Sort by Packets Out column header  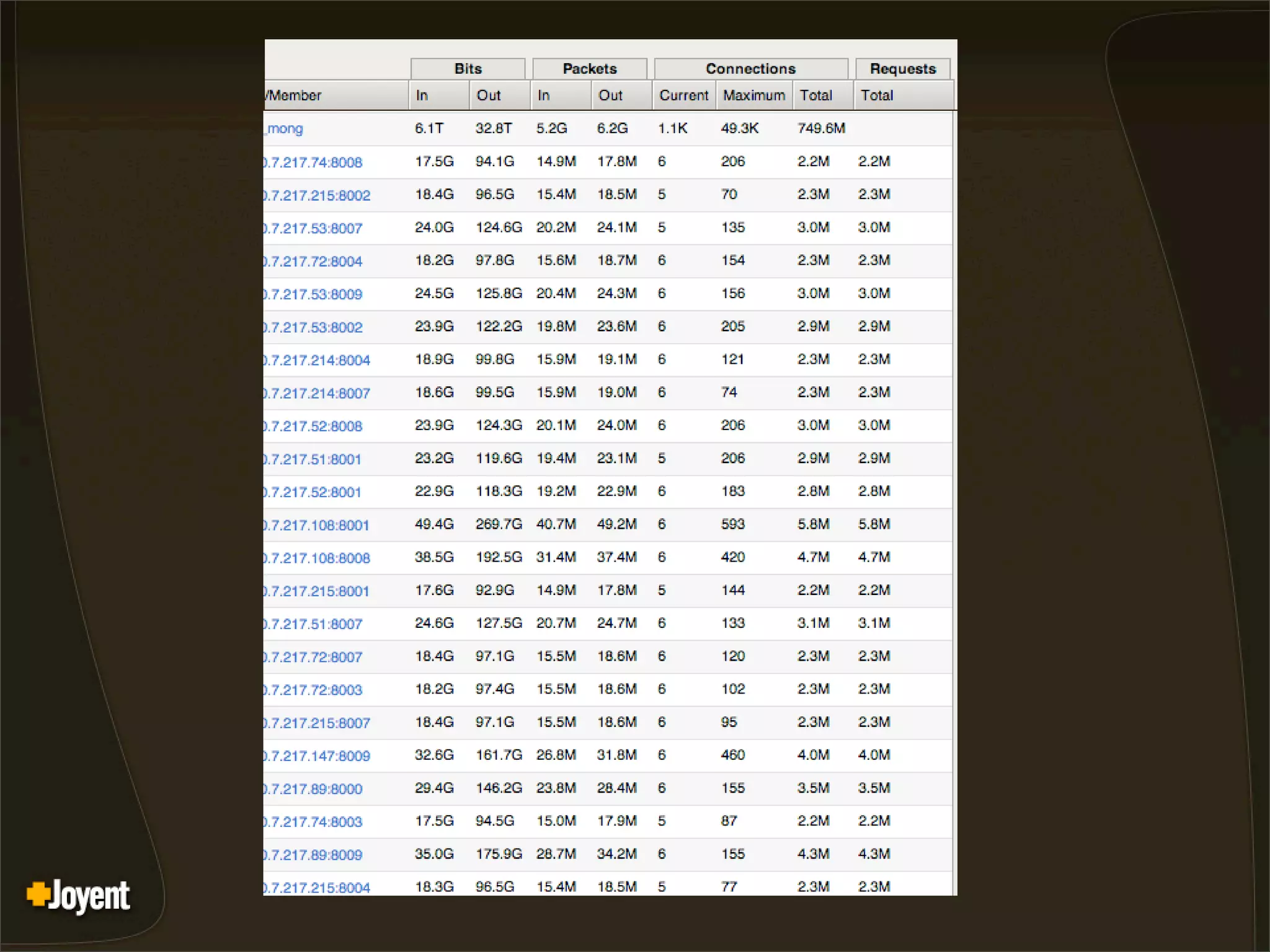click(x=622, y=95)
